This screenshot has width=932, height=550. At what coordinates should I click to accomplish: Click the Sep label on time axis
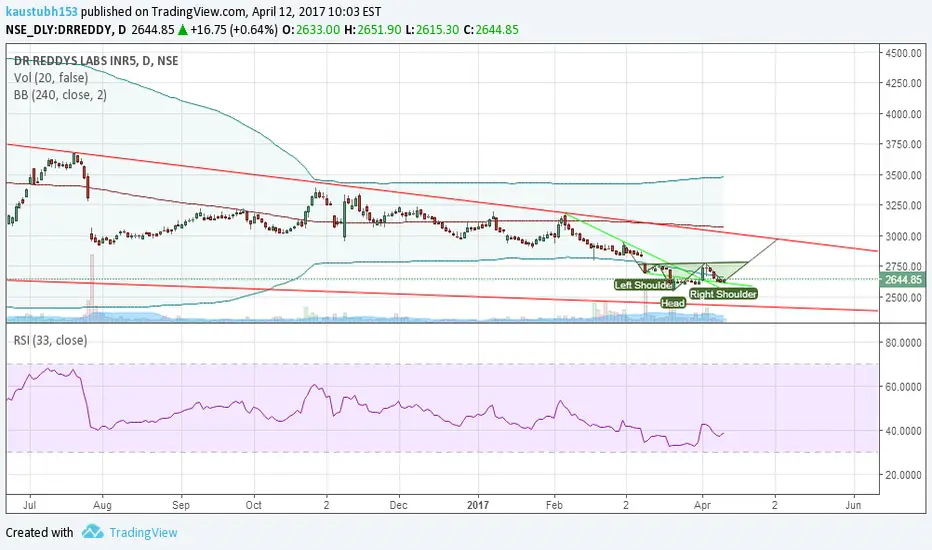181,505
